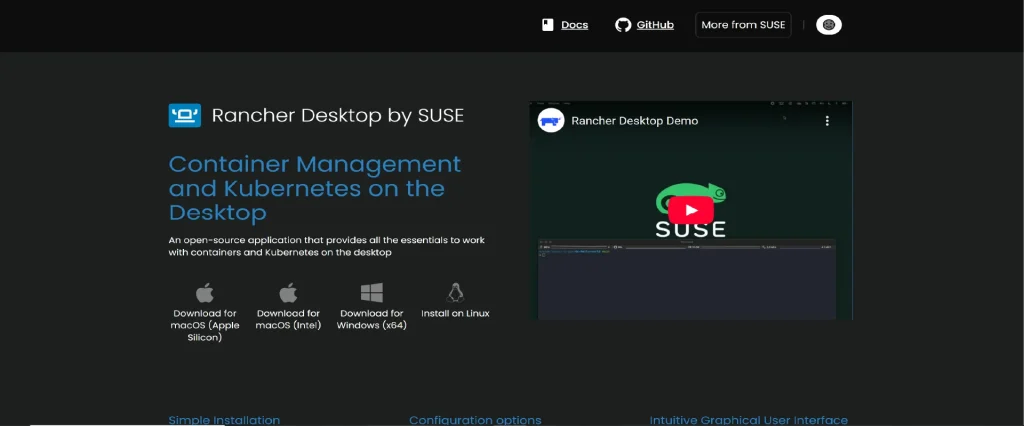Click the Configuration options heading

pos(475,420)
